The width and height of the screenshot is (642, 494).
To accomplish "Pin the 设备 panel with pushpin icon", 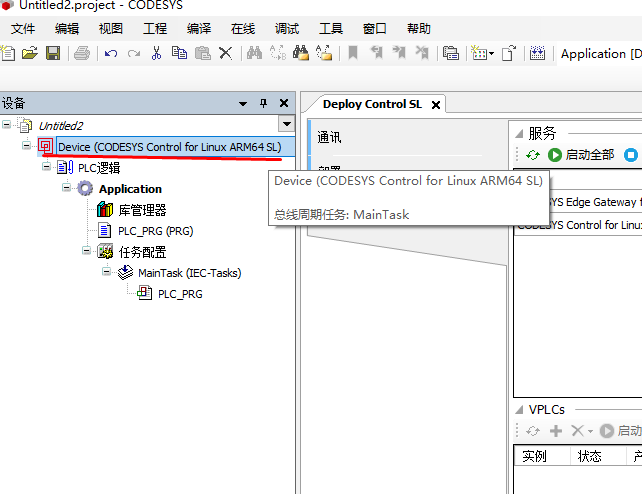I will (x=263, y=103).
